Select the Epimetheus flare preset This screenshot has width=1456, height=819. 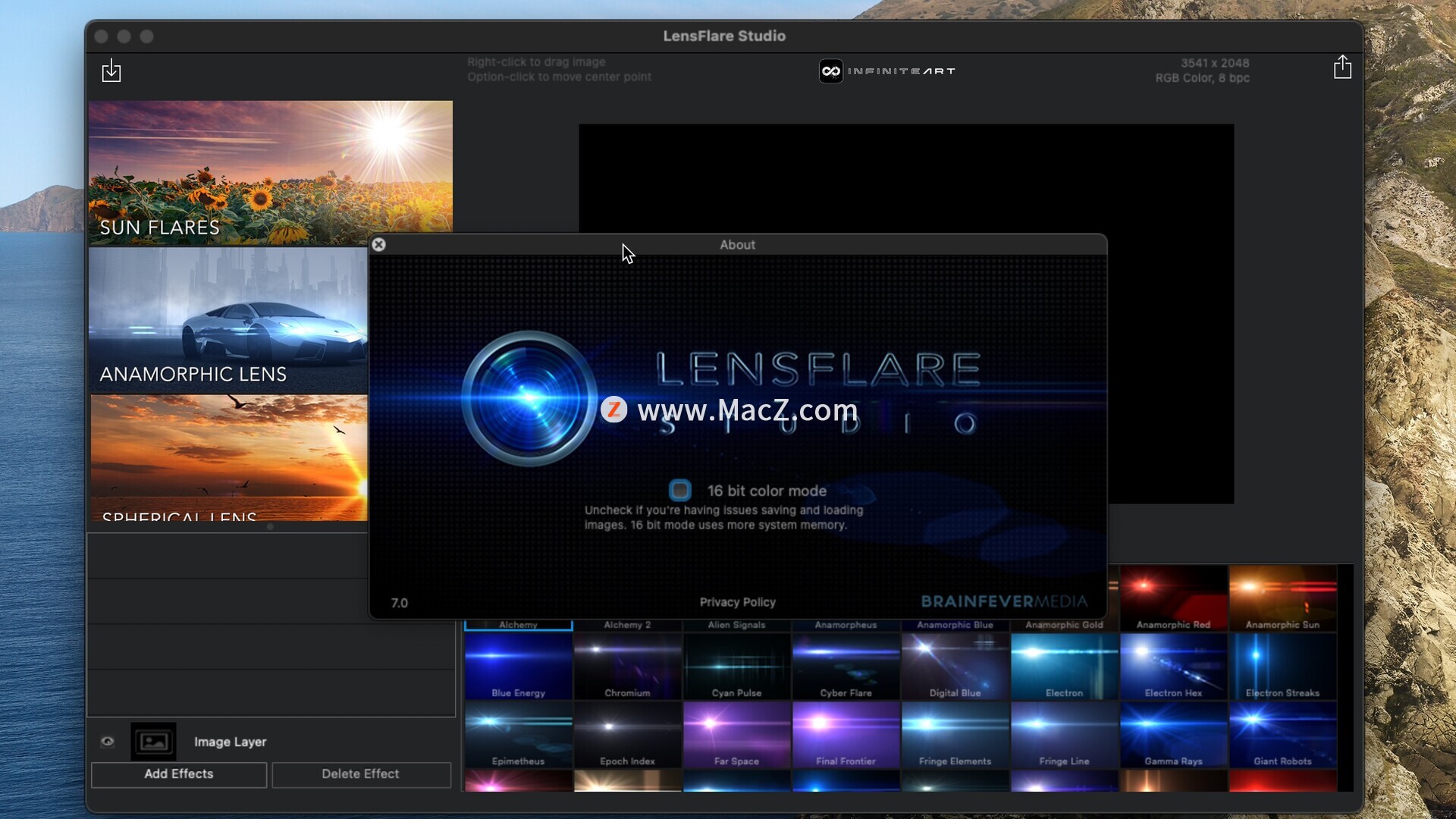tap(519, 735)
